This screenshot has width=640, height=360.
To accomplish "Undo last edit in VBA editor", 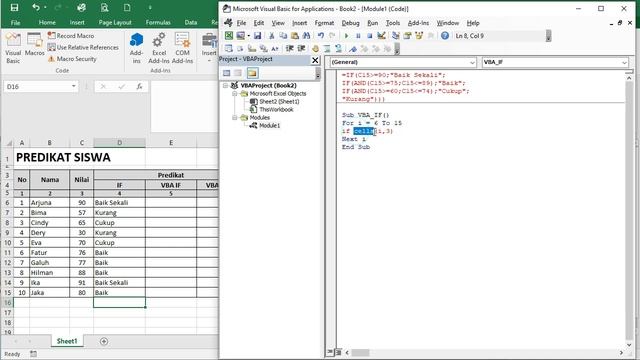I will [x=321, y=36].
